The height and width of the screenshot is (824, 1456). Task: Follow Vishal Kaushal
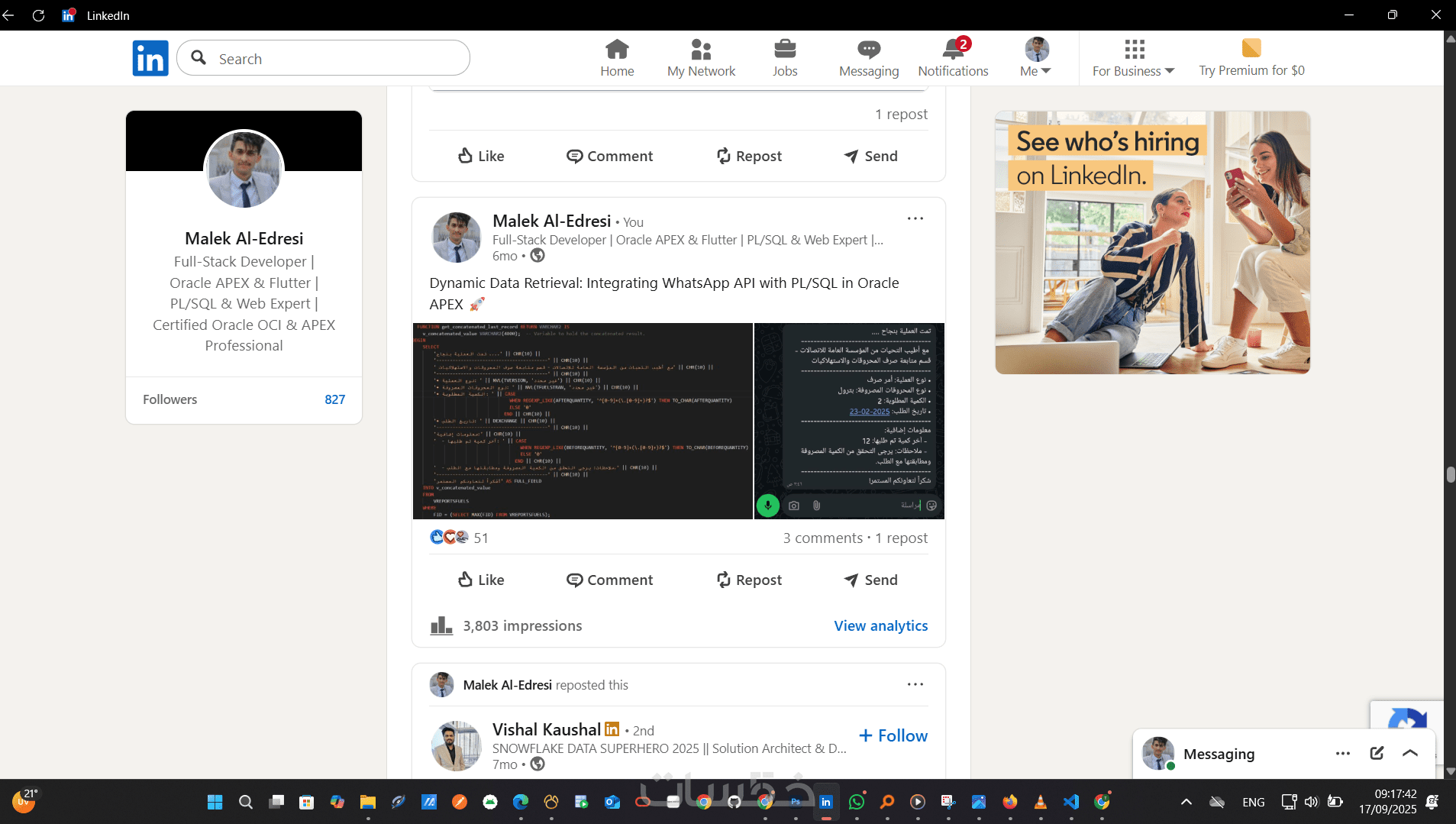893,735
